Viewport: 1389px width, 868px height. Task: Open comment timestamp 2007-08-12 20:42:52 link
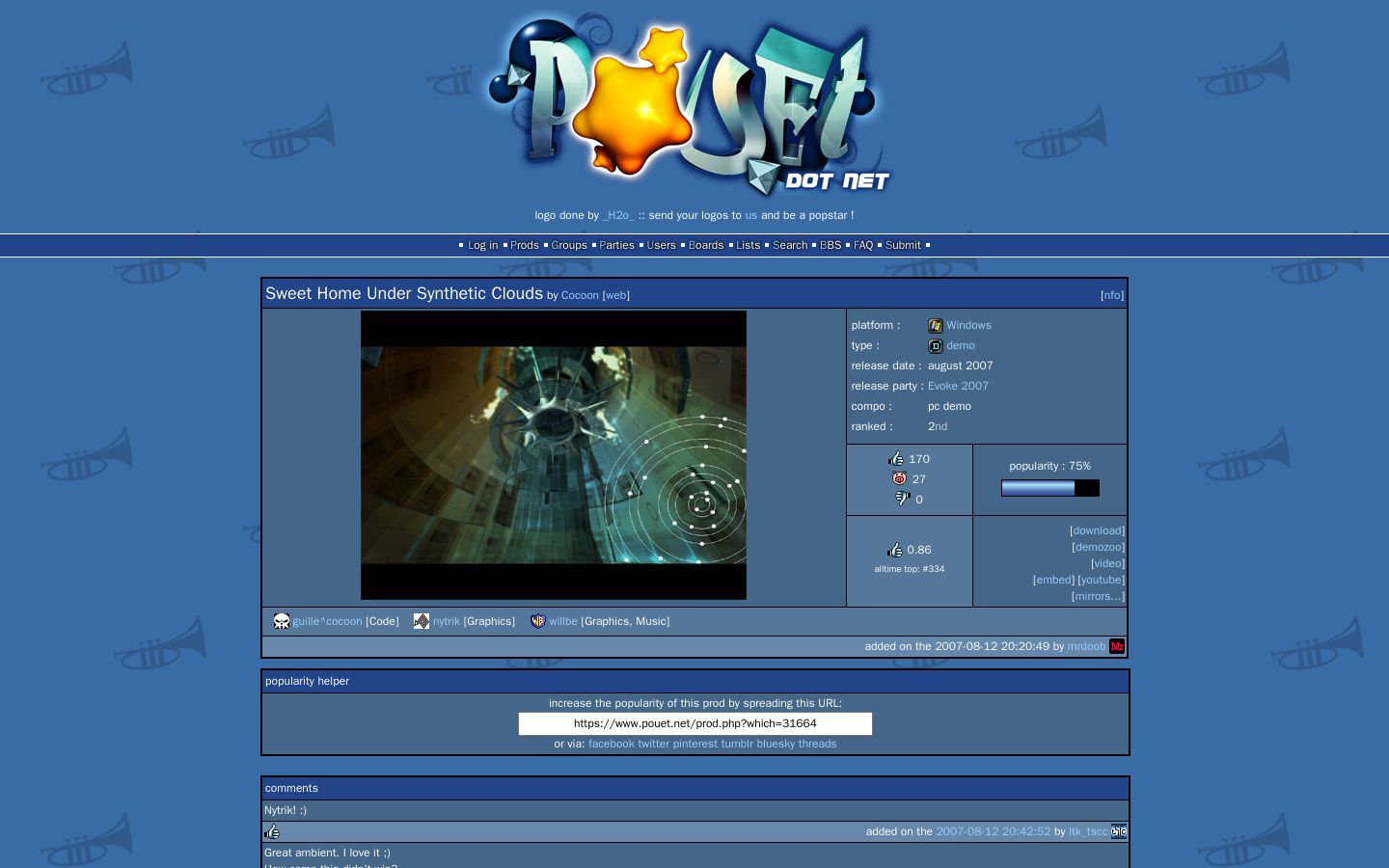994,831
